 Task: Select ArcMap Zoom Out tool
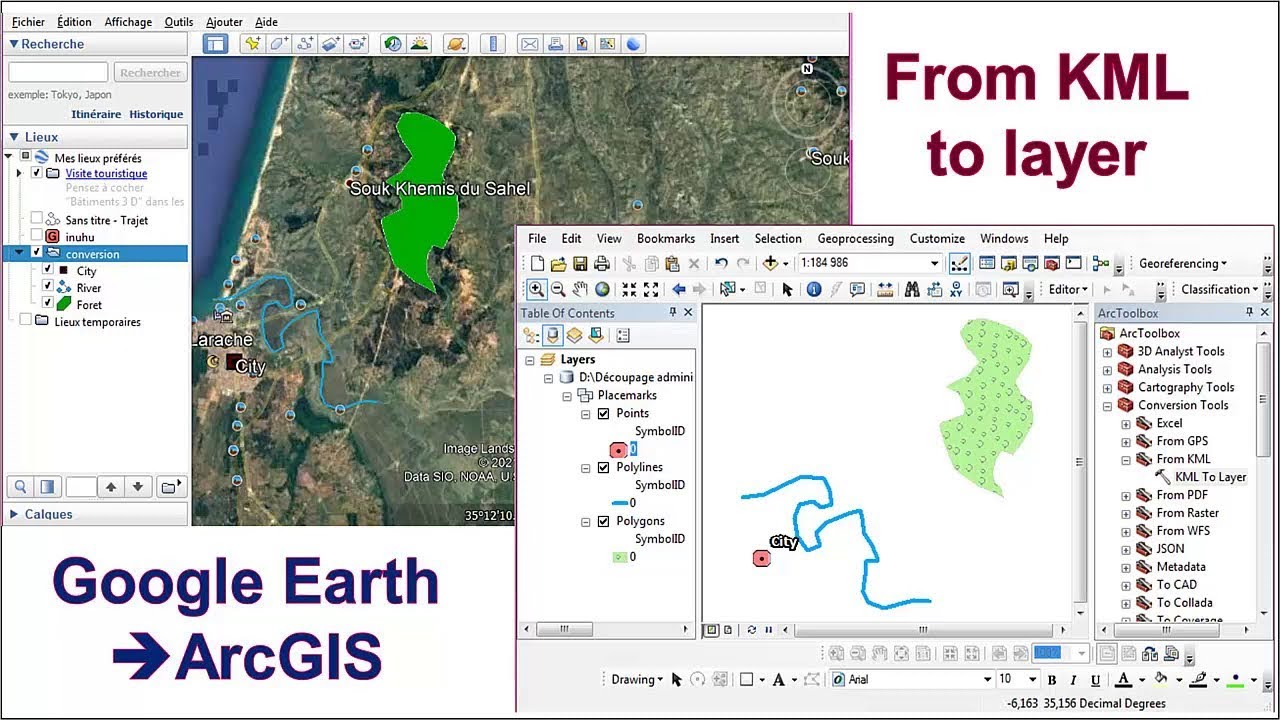tap(558, 290)
